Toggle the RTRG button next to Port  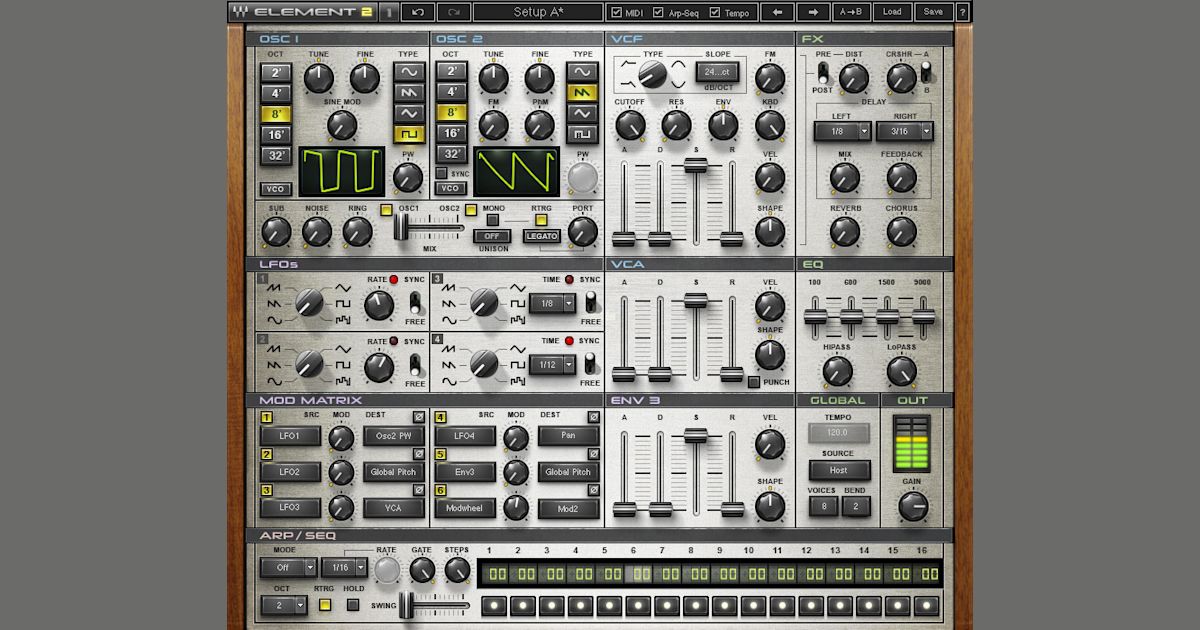pos(541,219)
